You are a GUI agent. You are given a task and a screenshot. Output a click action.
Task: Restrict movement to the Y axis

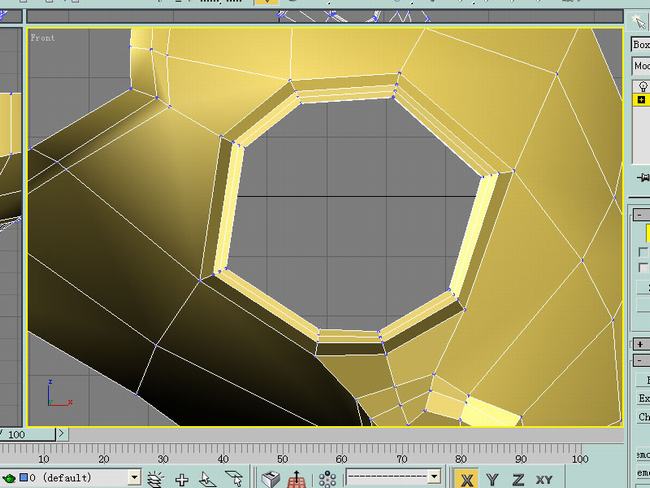coord(492,479)
